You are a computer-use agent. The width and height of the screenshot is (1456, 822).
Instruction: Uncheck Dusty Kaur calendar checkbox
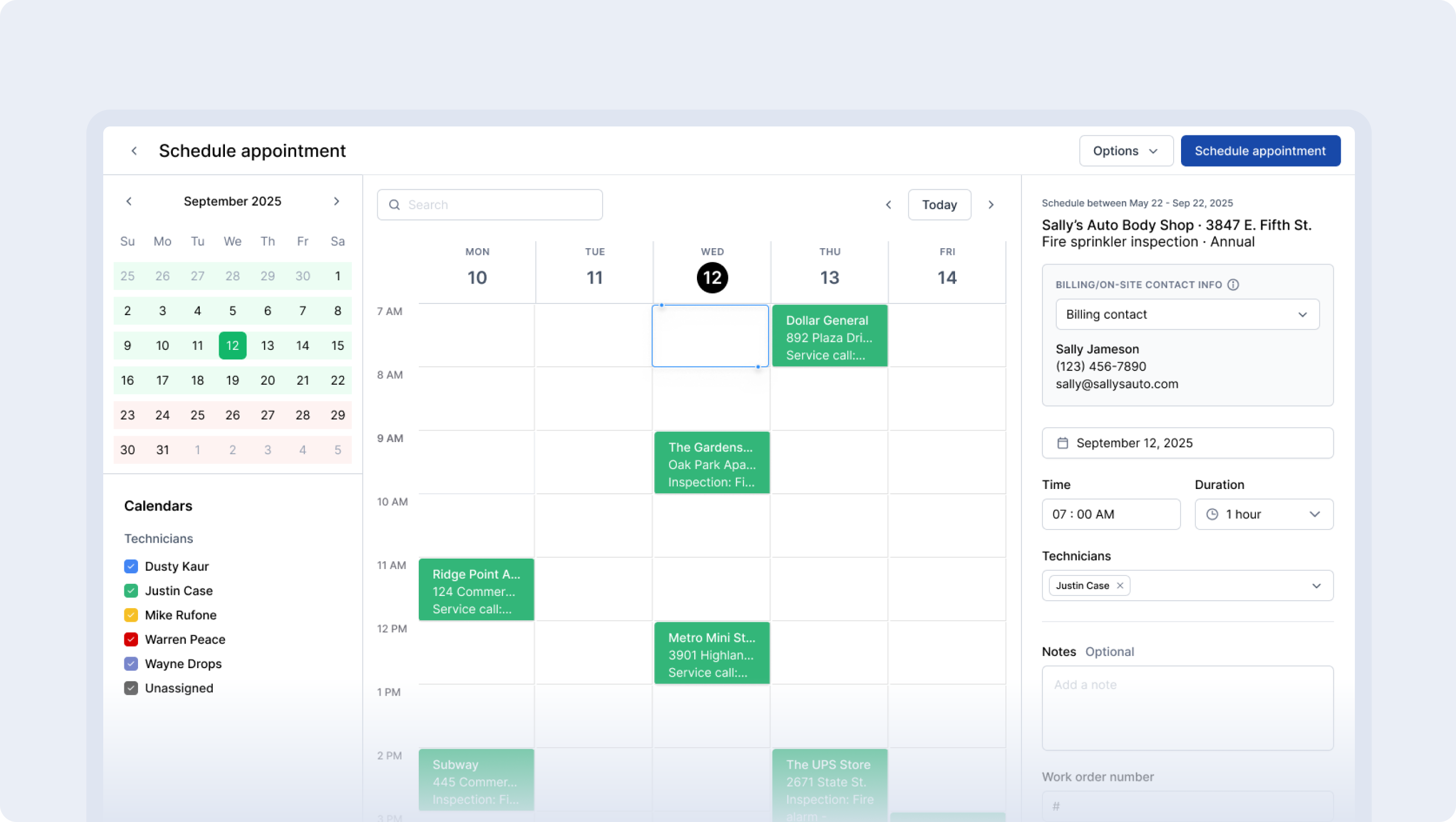(x=131, y=566)
